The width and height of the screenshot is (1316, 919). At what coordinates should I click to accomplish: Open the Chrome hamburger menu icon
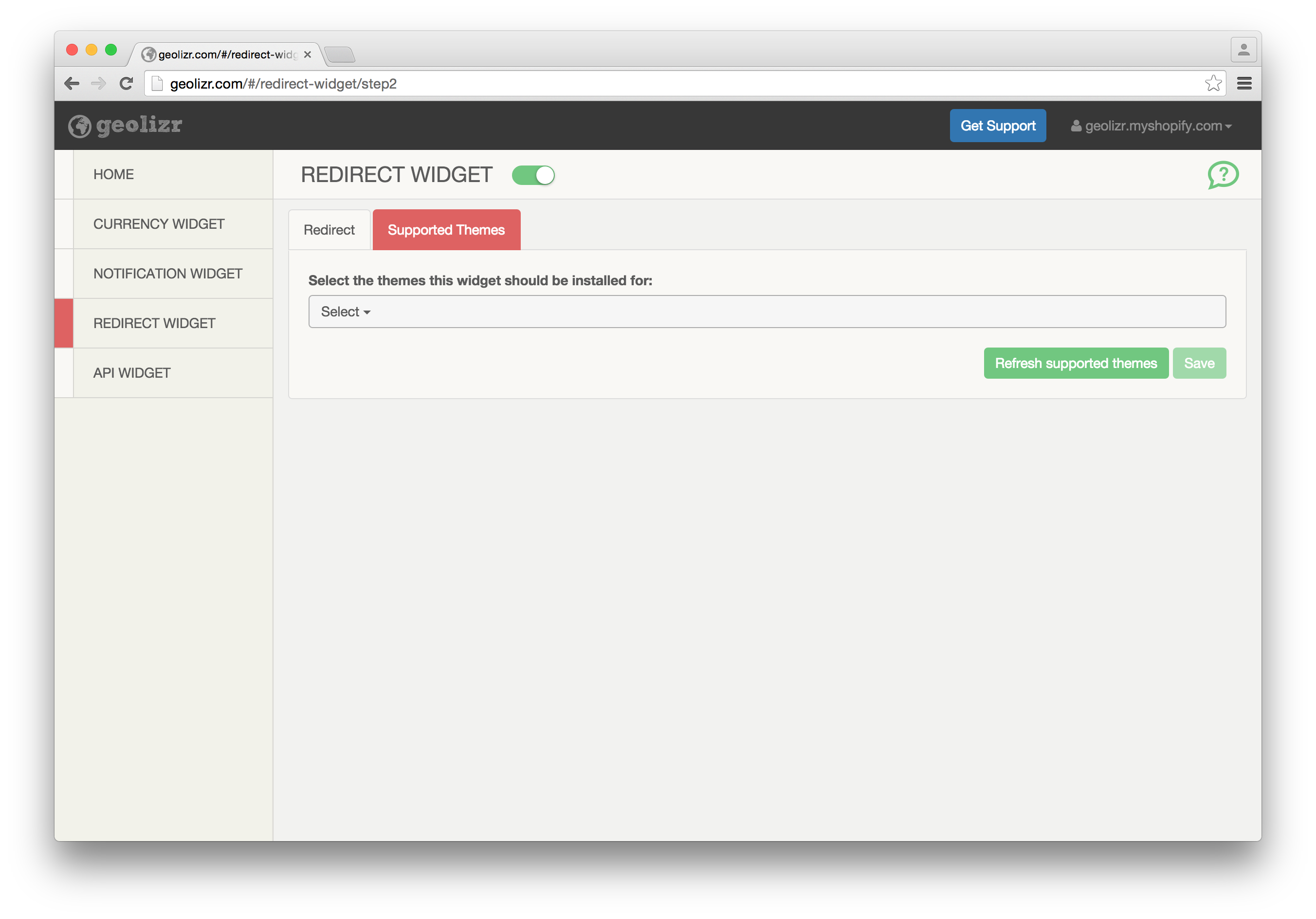[x=1244, y=84]
